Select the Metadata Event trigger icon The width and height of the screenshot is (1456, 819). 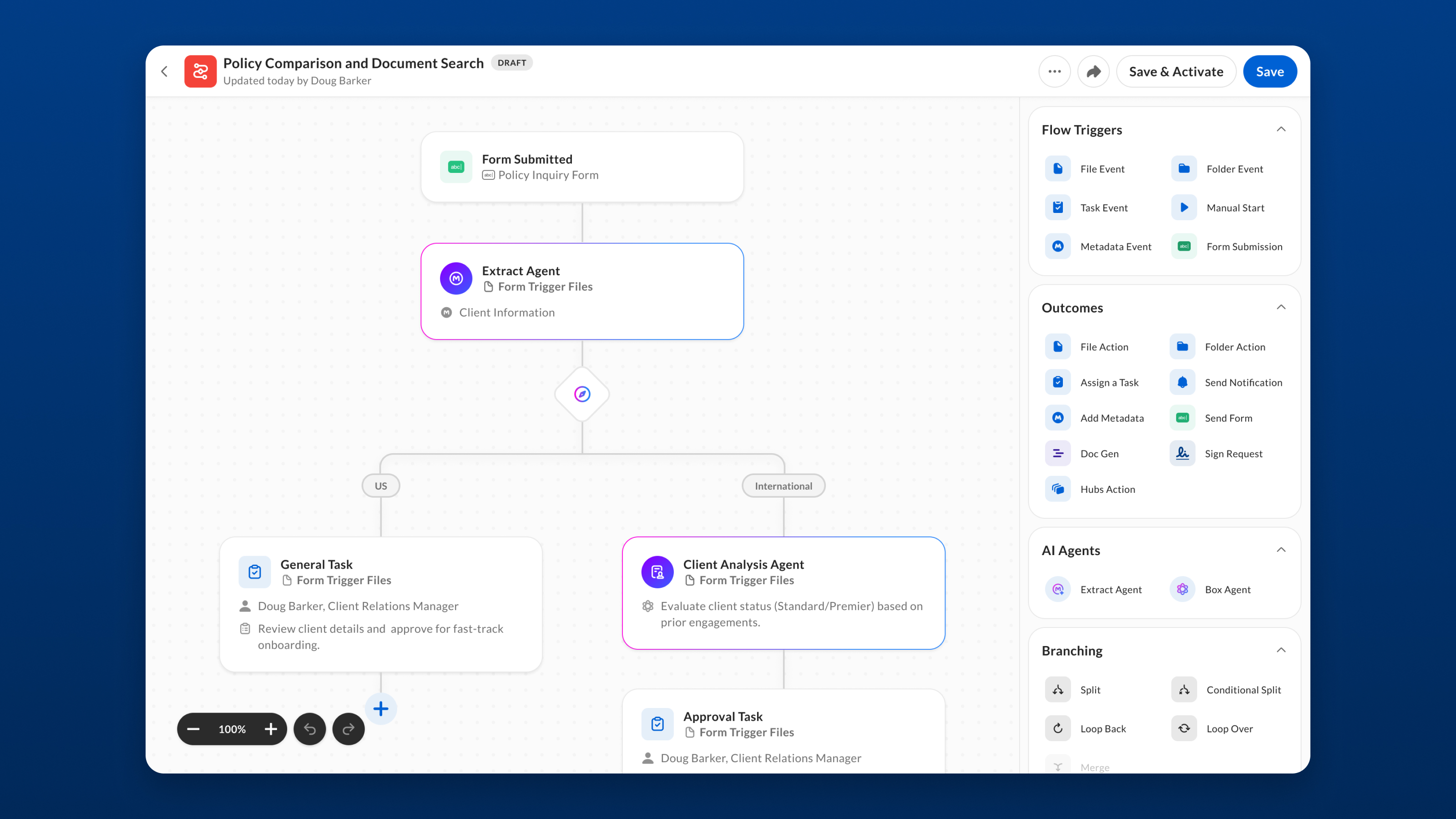1057,247
